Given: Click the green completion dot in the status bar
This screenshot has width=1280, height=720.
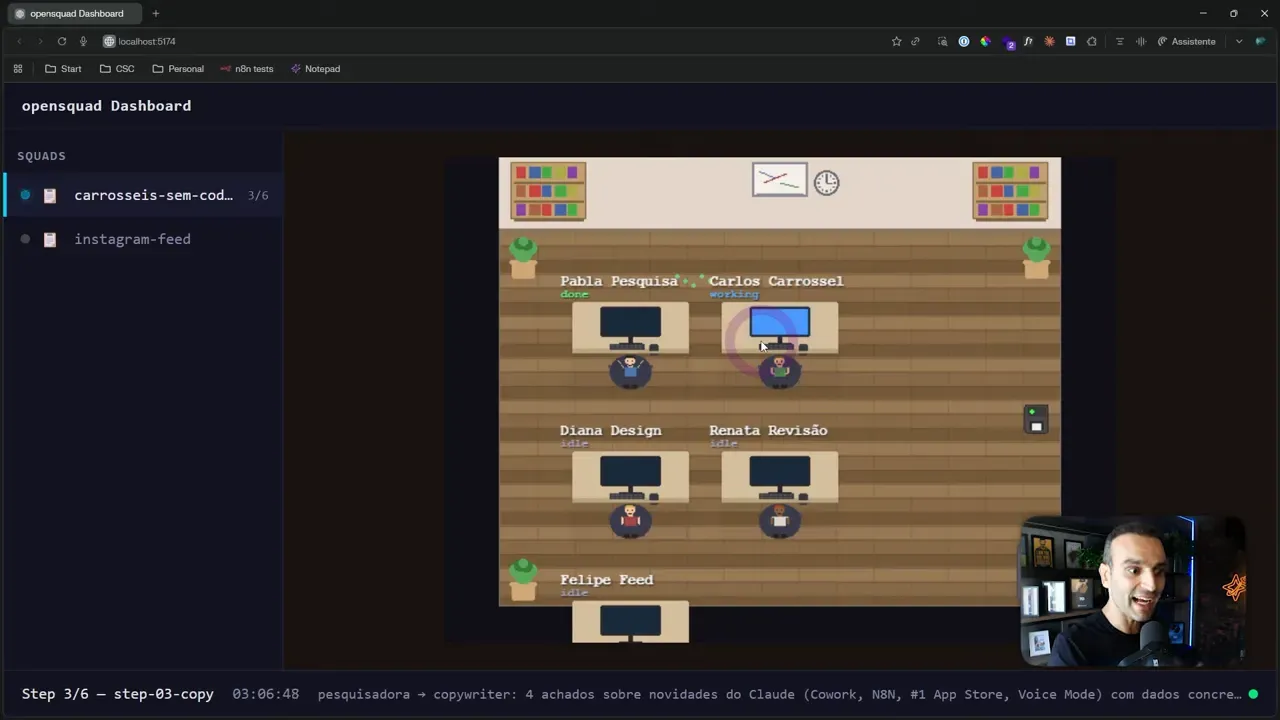Looking at the screenshot, I should point(1253,694).
